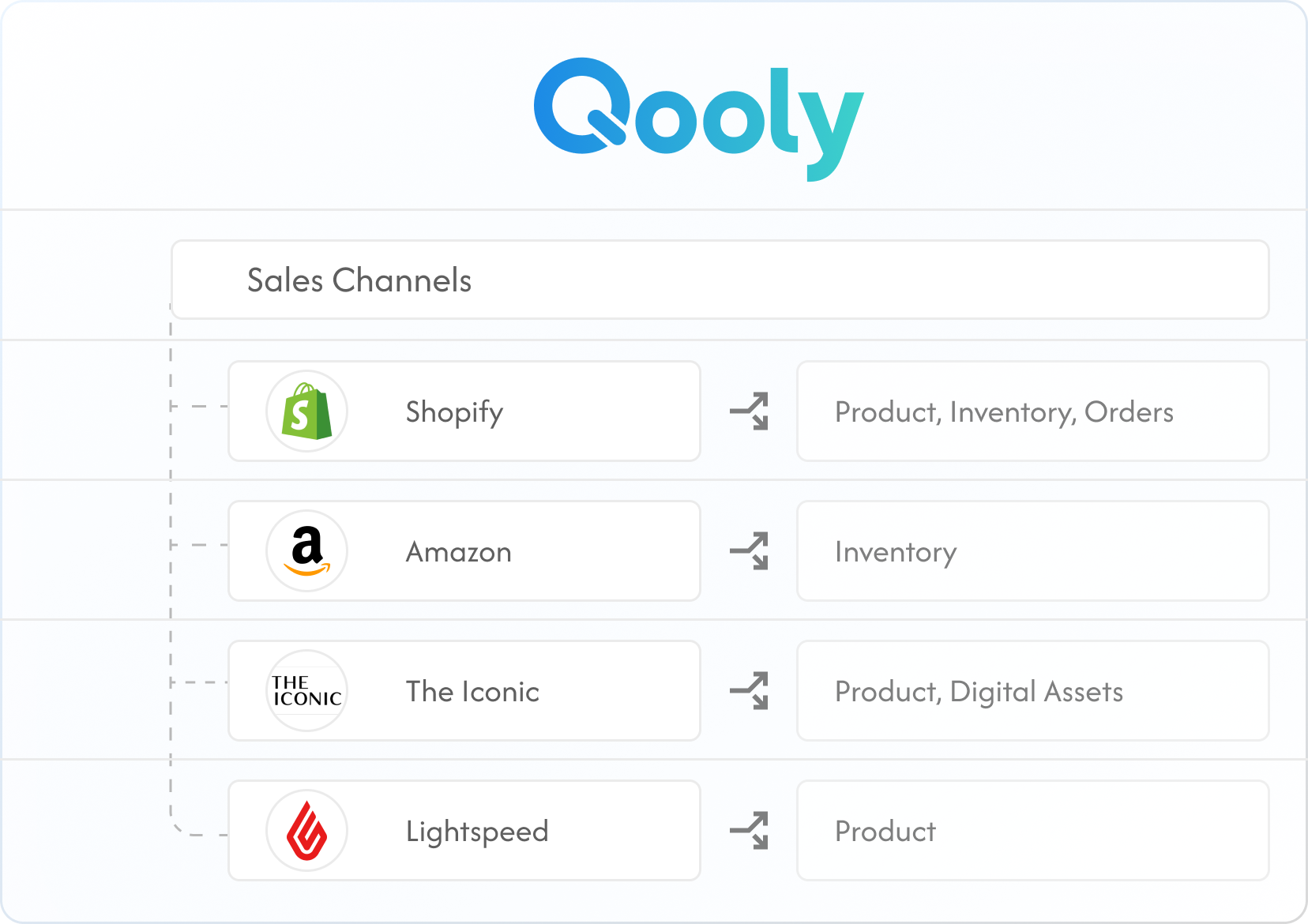Click the Inventory sync box for Amazon

1032,551
